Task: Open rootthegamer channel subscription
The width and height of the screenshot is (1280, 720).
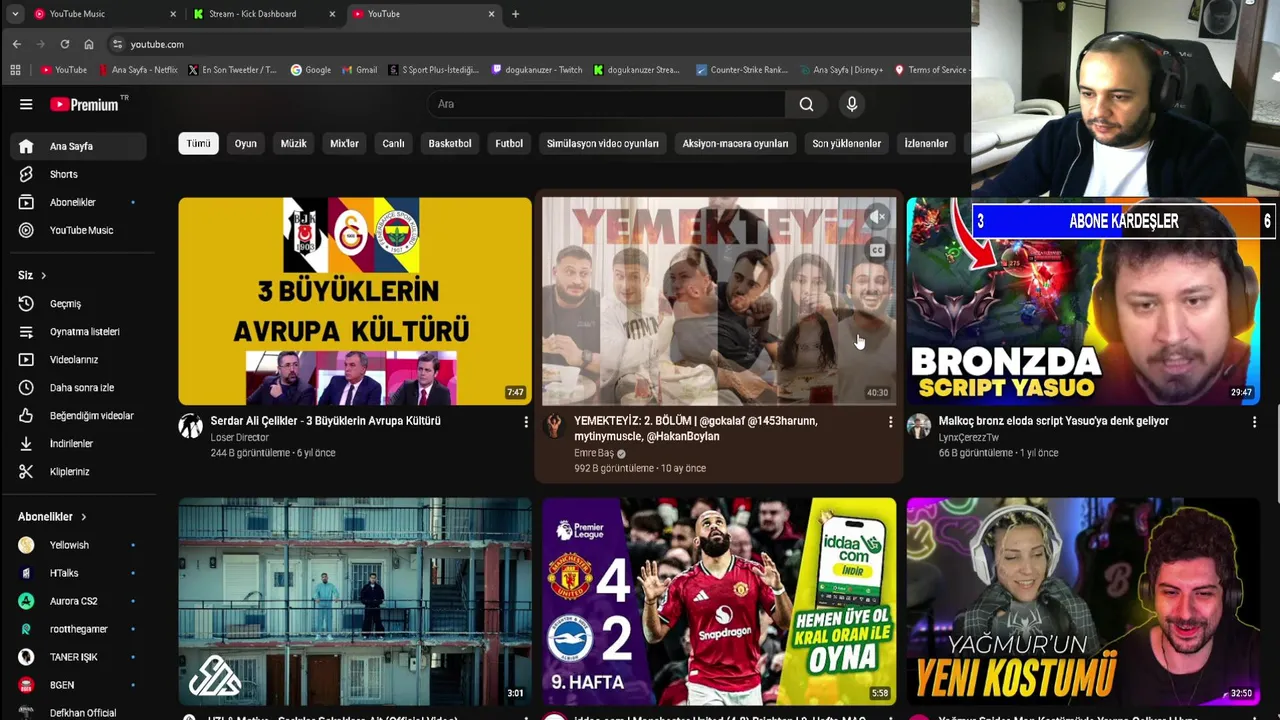Action: (x=78, y=629)
